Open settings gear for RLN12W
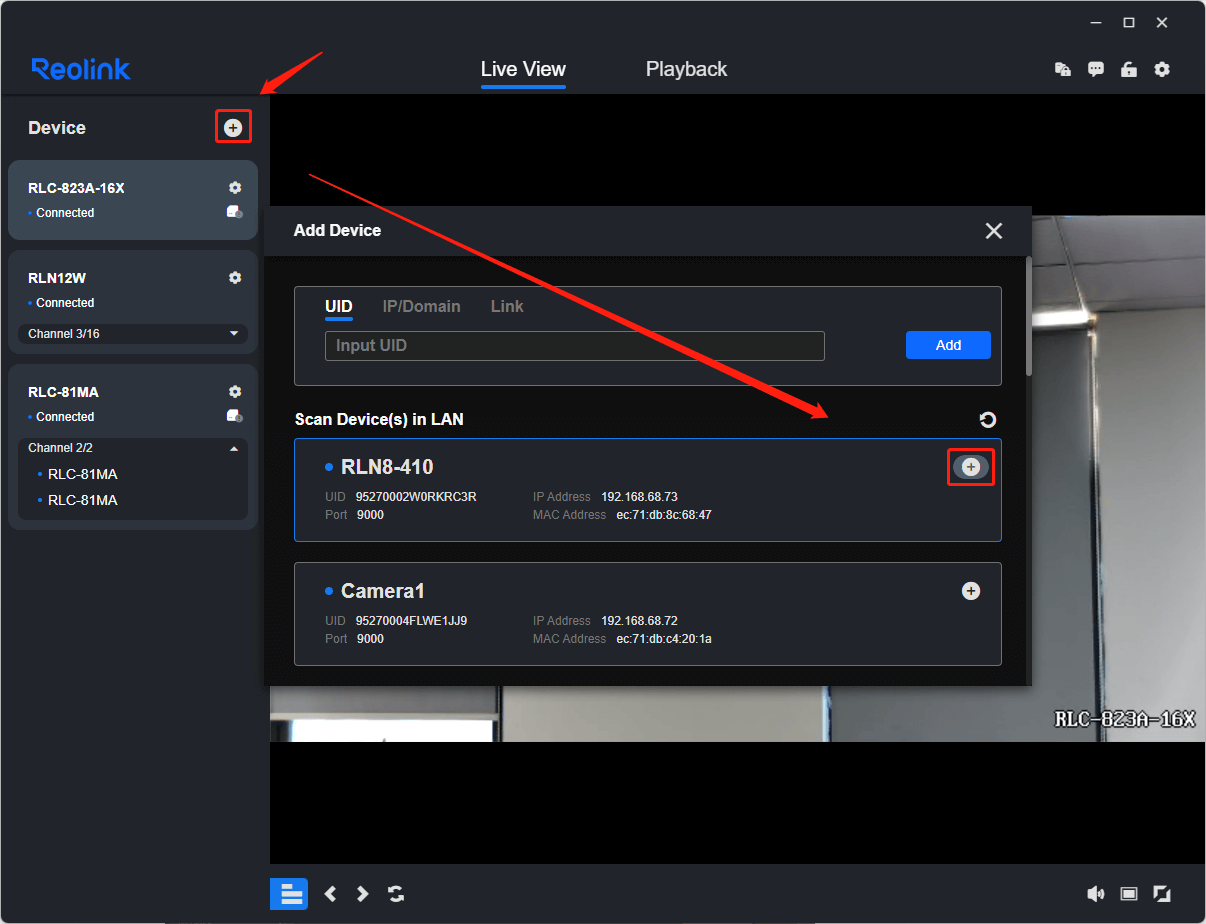The height and width of the screenshot is (924, 1206). 235,278
